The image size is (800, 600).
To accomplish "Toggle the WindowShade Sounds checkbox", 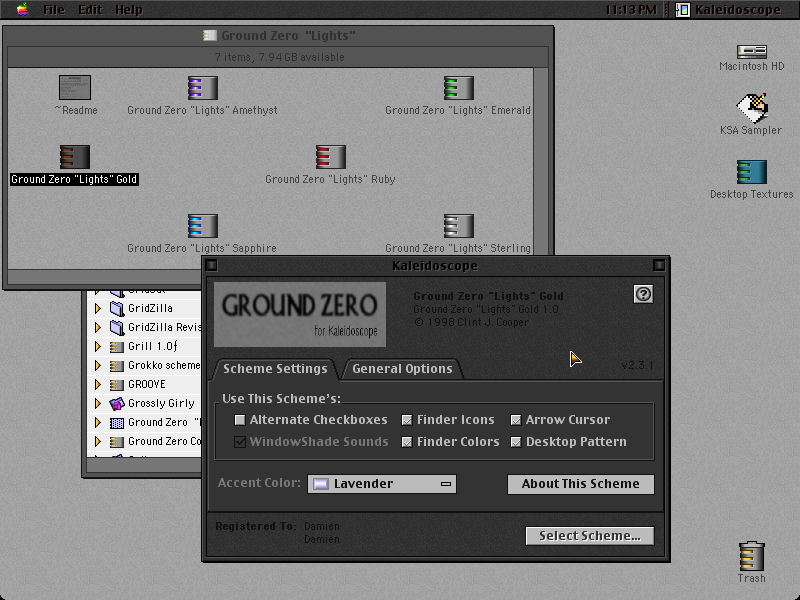I will 240,442.
